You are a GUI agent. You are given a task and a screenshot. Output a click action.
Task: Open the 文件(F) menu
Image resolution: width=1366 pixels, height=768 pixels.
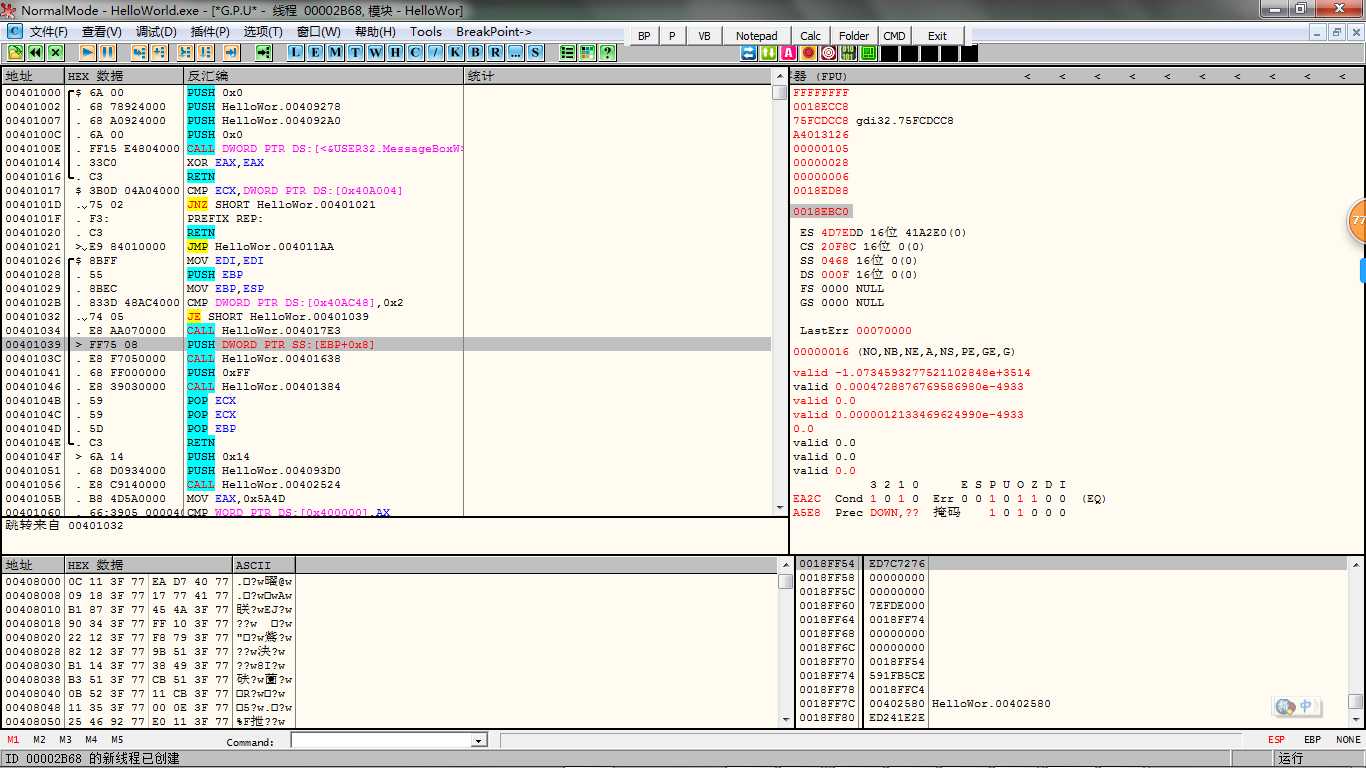(49, 32)
